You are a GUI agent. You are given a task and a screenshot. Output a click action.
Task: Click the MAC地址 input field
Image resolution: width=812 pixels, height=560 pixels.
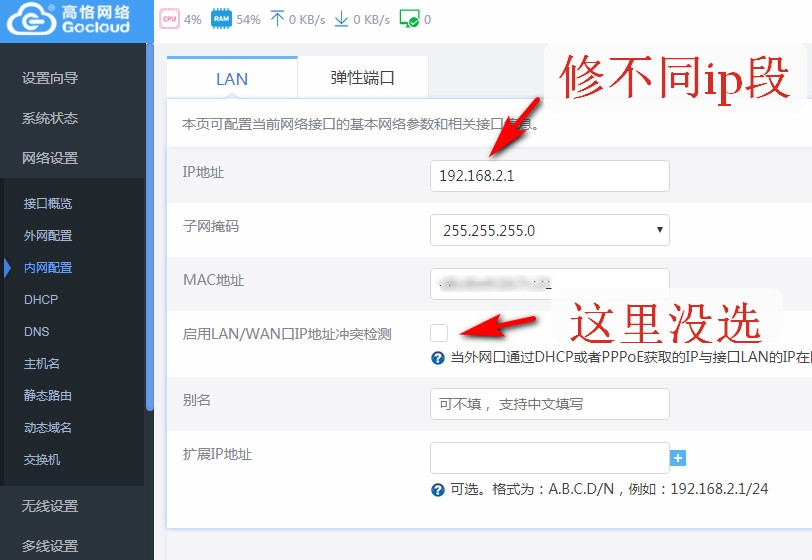[549, 284]
